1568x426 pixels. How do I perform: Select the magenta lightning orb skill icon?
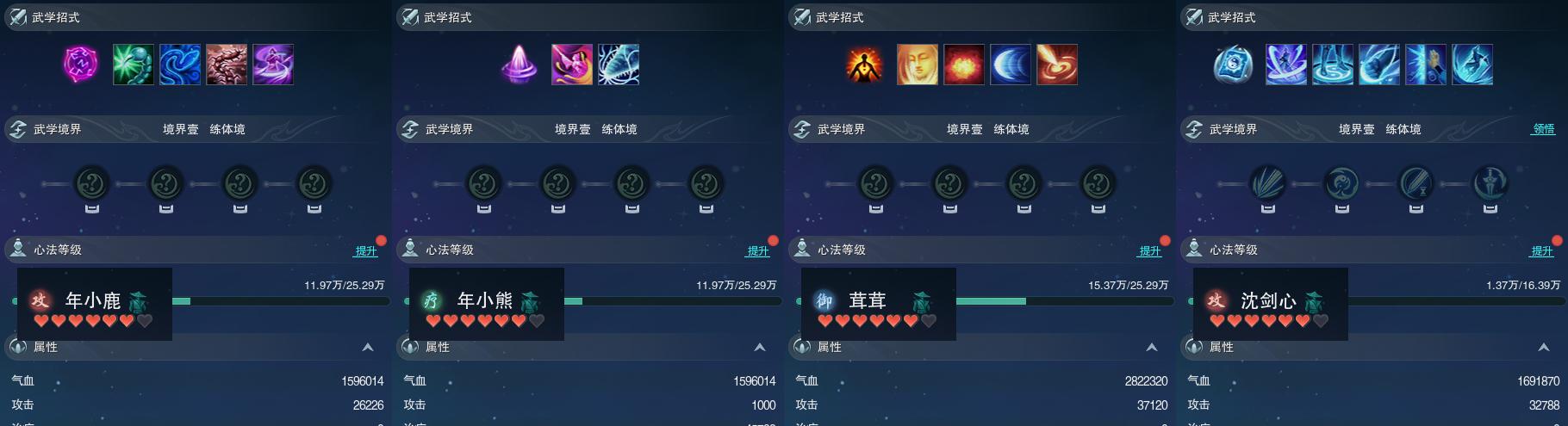[80, 65]
